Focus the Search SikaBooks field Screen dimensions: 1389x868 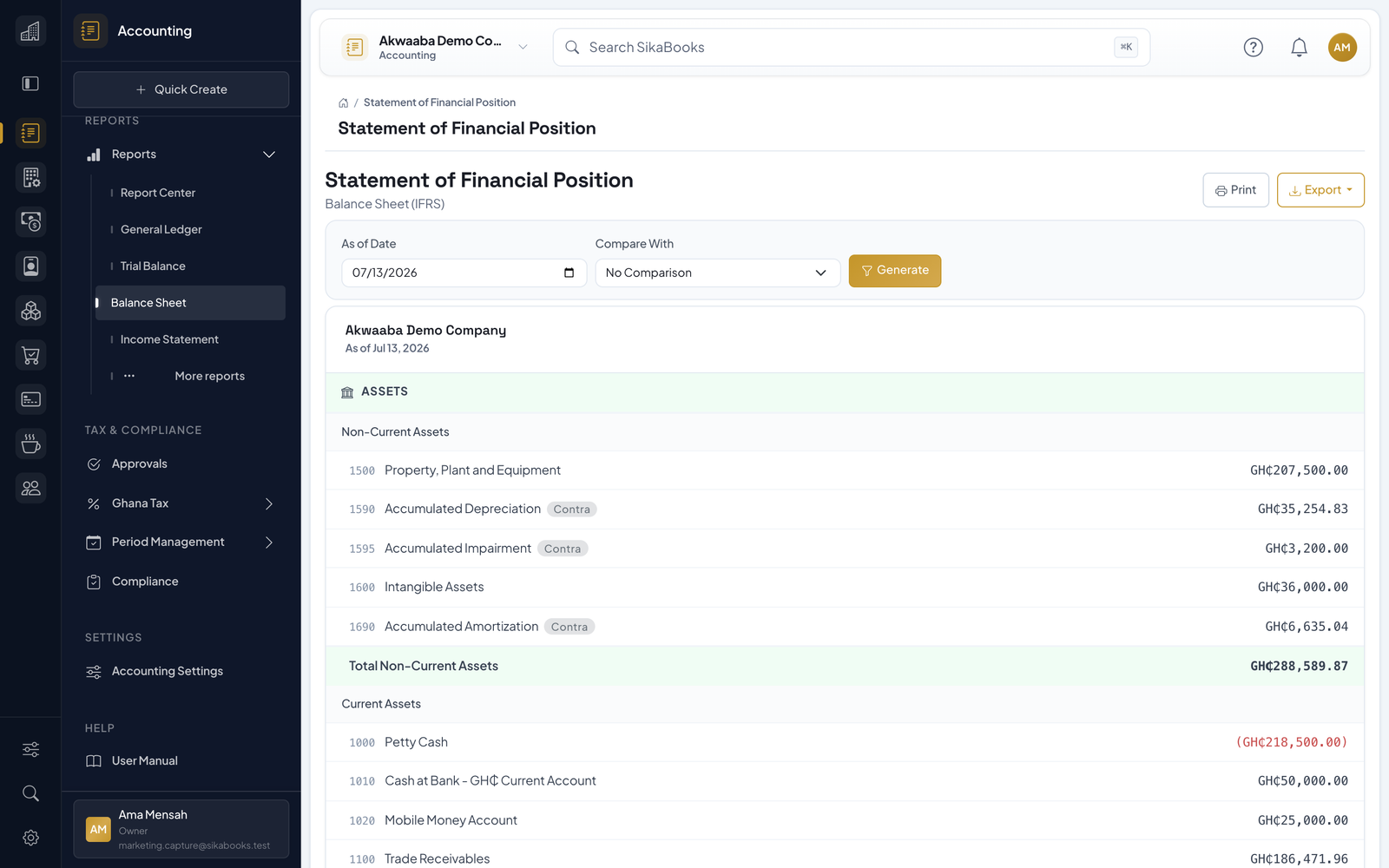[x=851, y=47]
